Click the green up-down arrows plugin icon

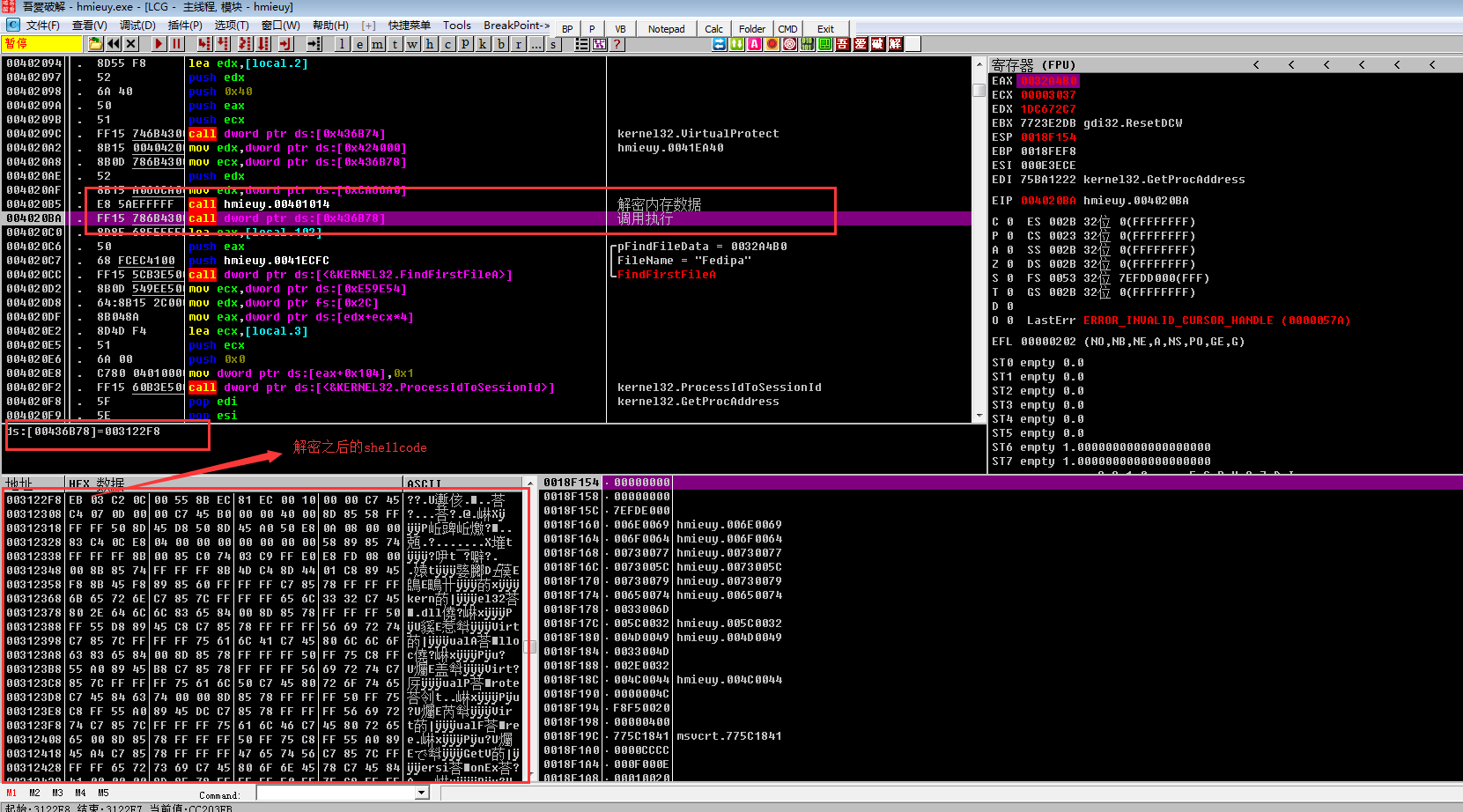click(x=737, y=44)
